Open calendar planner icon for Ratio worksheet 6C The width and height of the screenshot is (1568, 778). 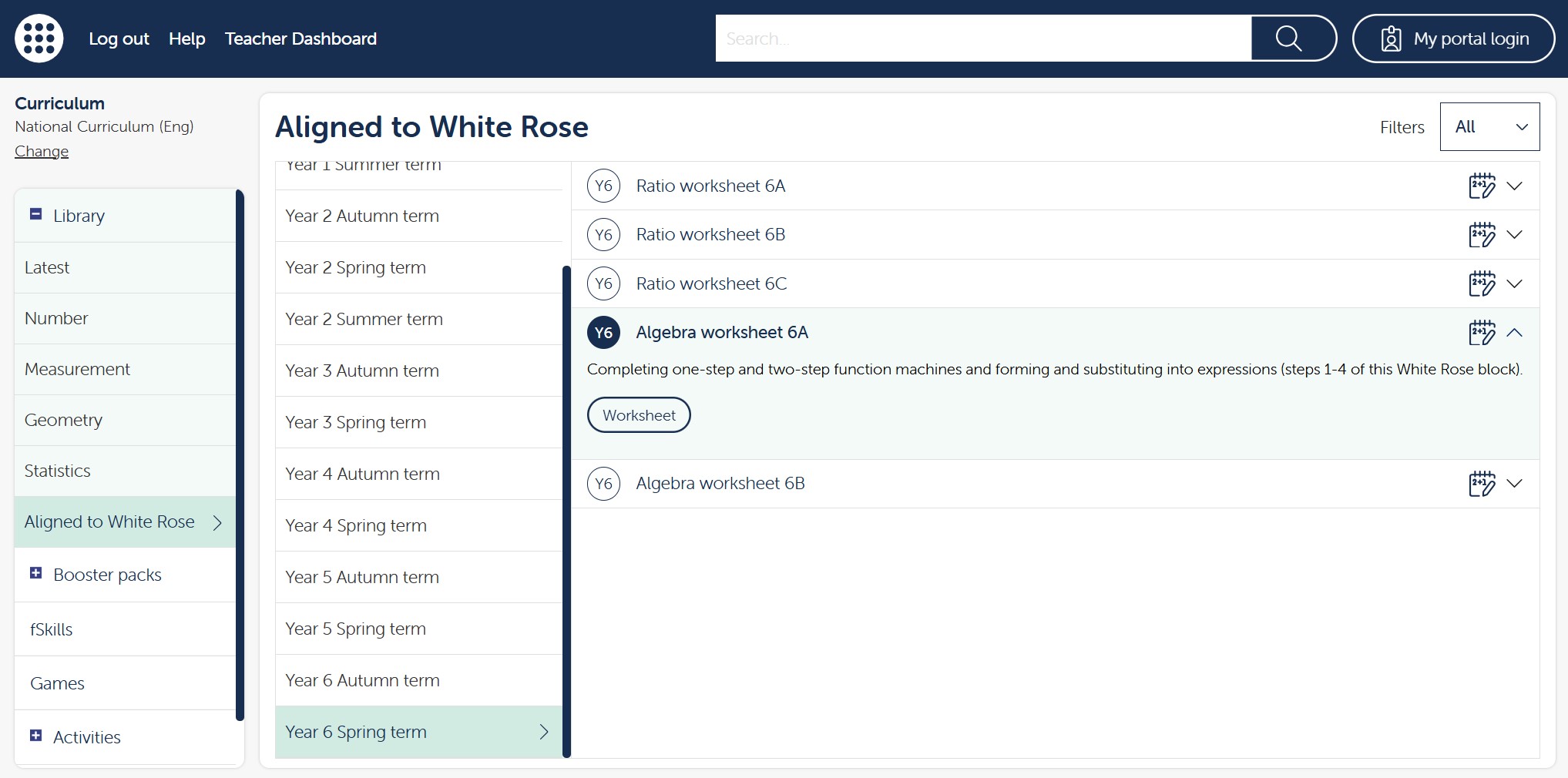click(1481, 283)
